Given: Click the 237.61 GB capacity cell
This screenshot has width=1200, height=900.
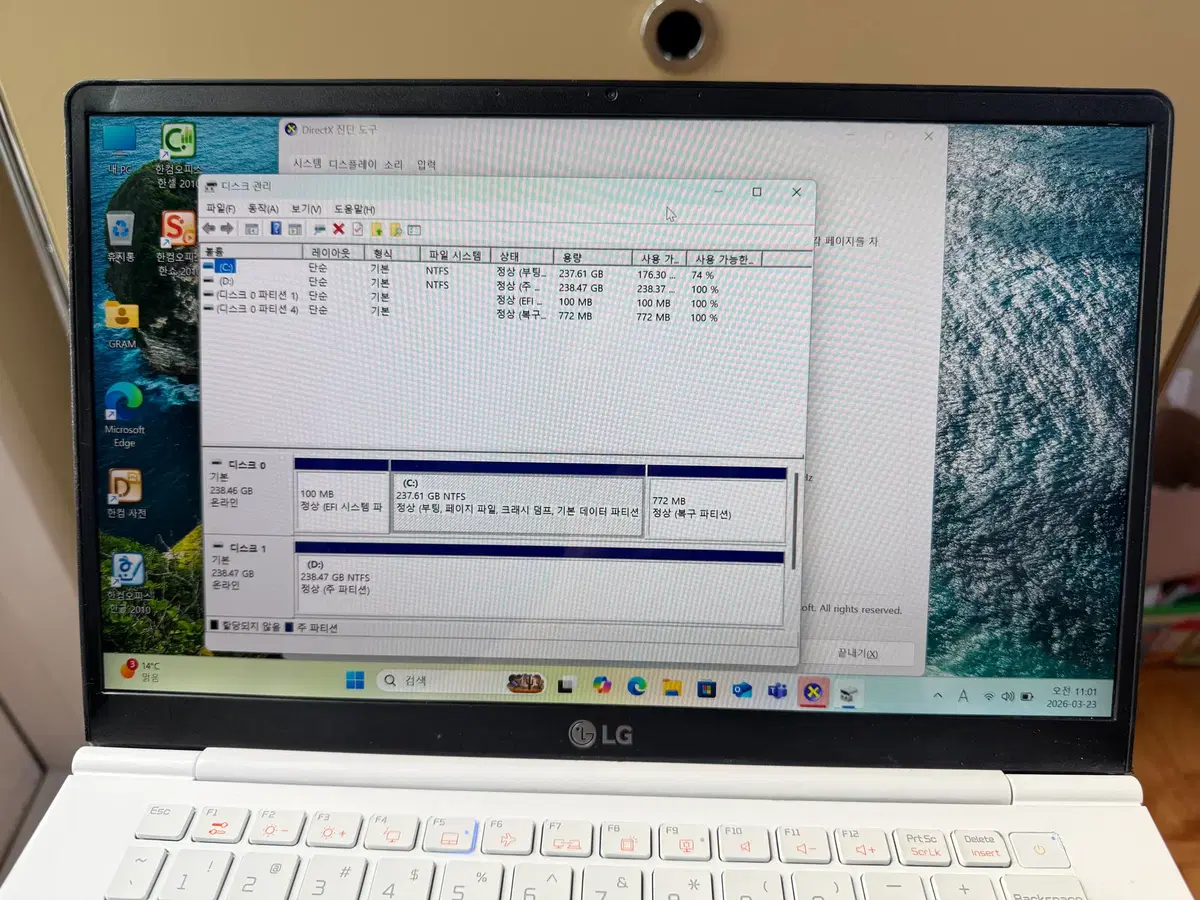Looking at the screenshot, I should pyautogui.click(x=582, y=273).
